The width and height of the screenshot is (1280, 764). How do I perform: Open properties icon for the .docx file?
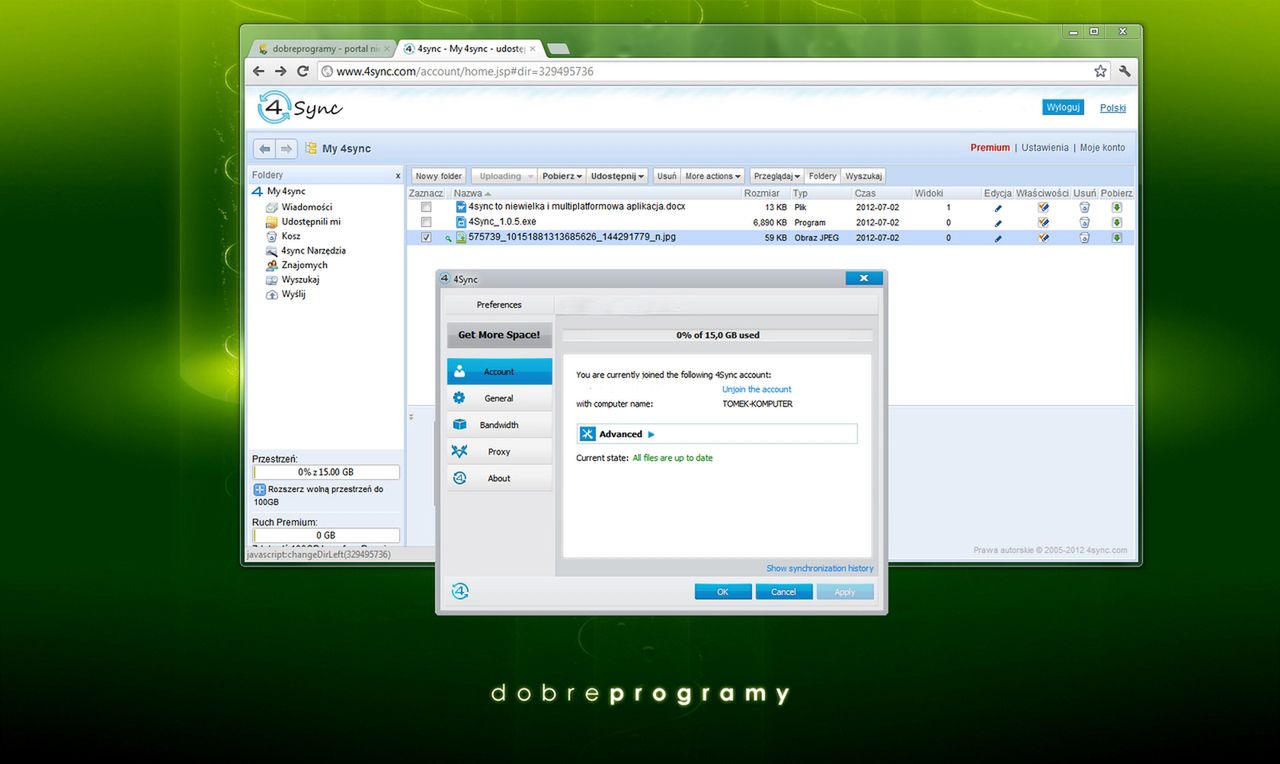(1043, 208)
